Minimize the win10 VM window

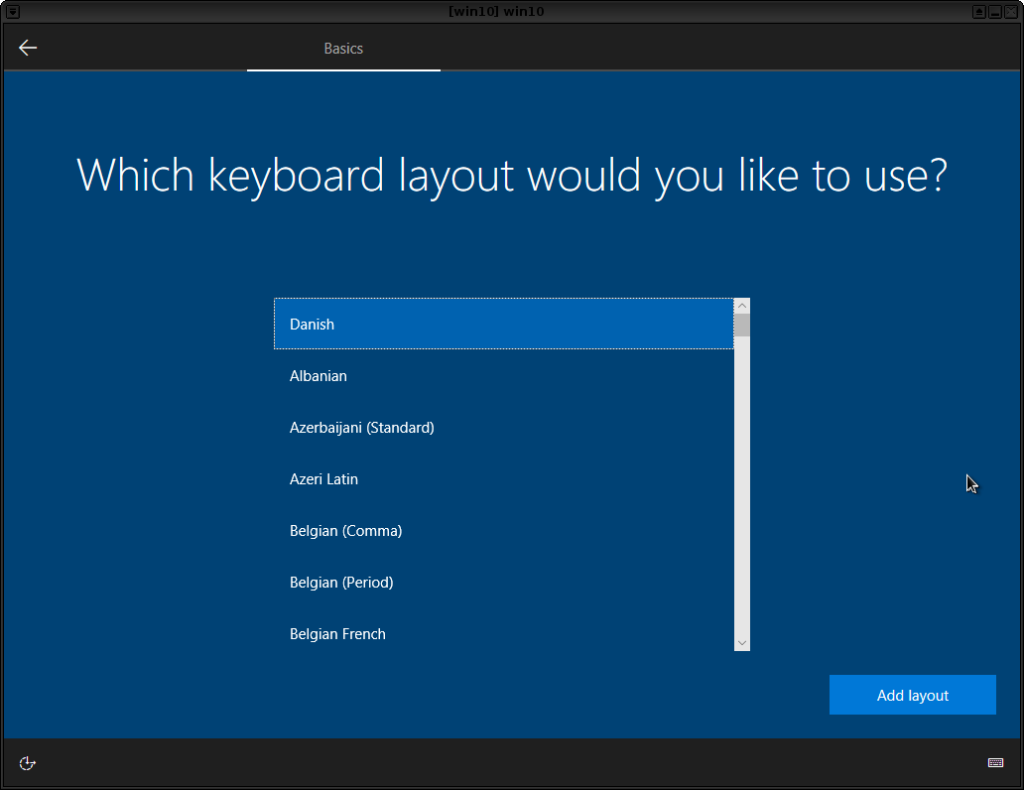tap(995, 12)
